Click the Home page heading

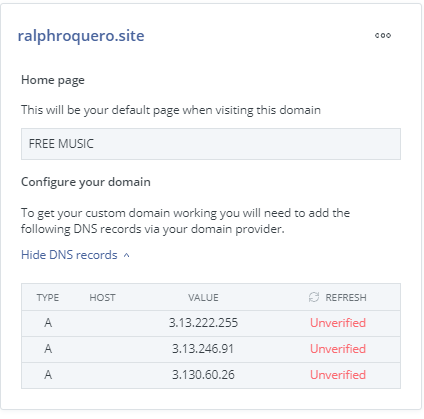53,80
